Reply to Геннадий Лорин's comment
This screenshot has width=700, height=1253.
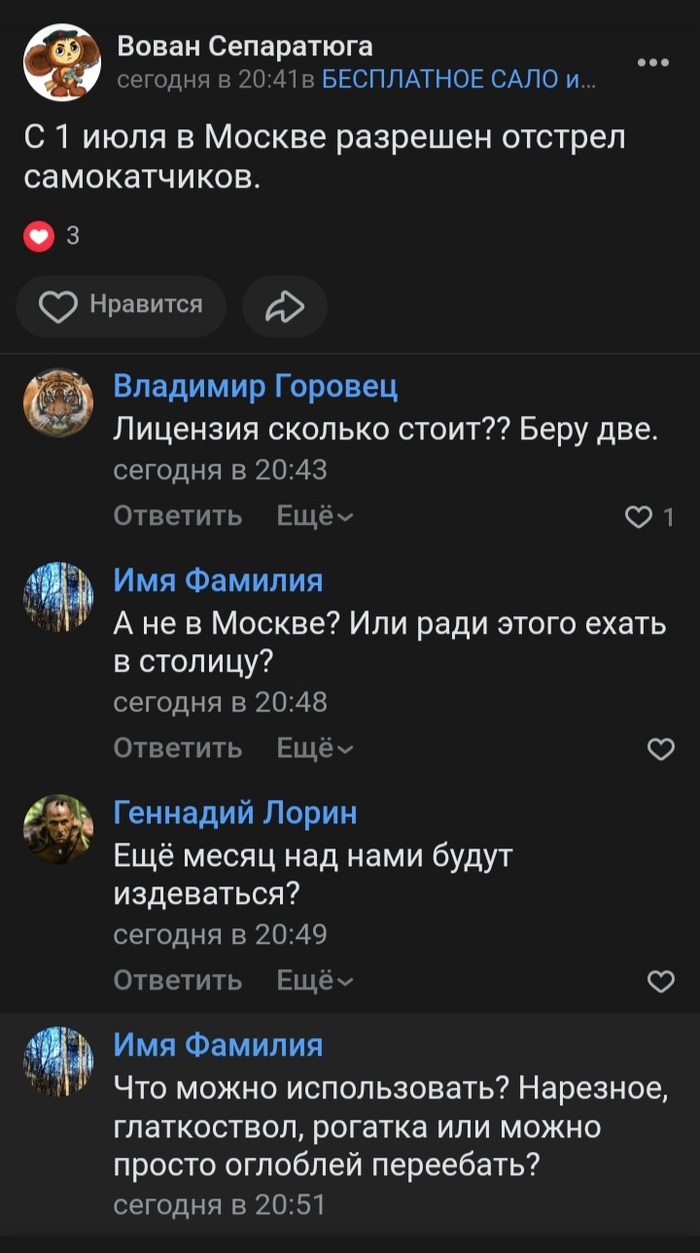178,981
